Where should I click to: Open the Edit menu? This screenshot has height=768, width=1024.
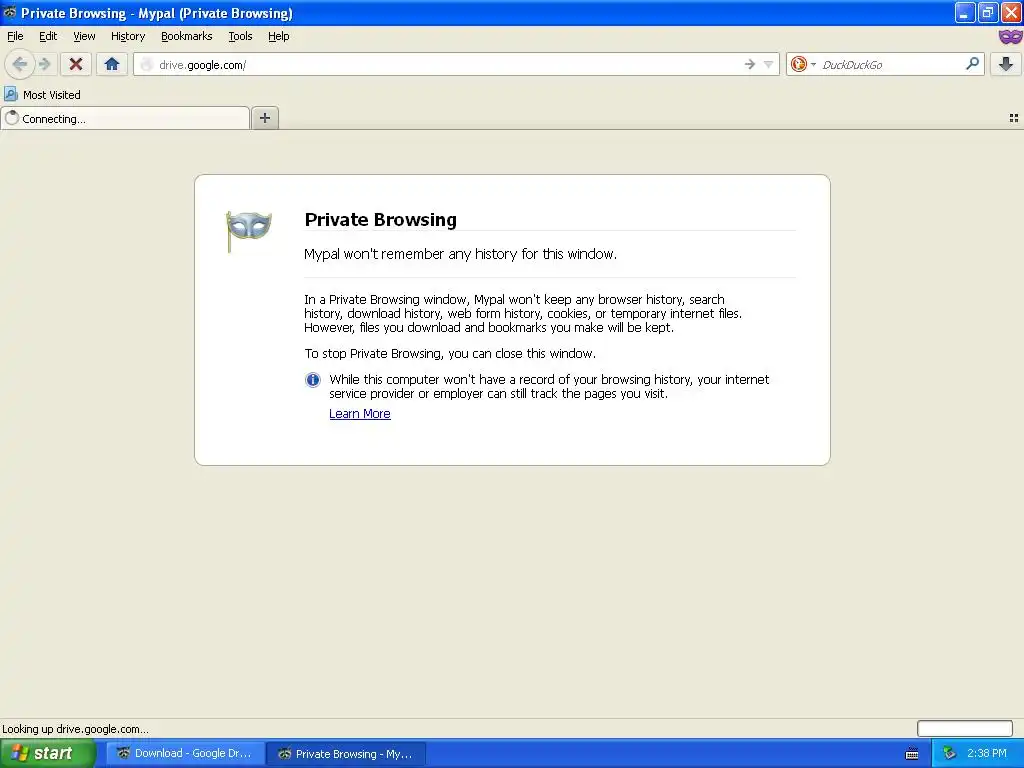coord(48,37)
